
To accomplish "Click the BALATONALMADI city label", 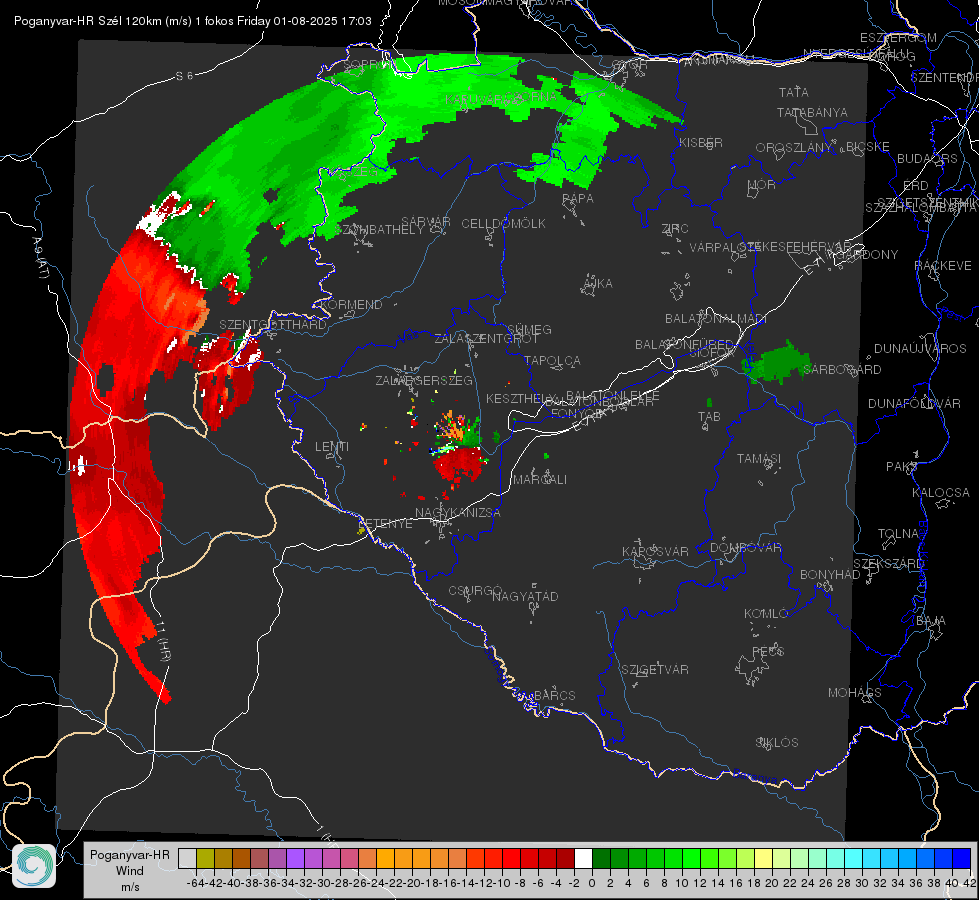I will tap(716, 319).
